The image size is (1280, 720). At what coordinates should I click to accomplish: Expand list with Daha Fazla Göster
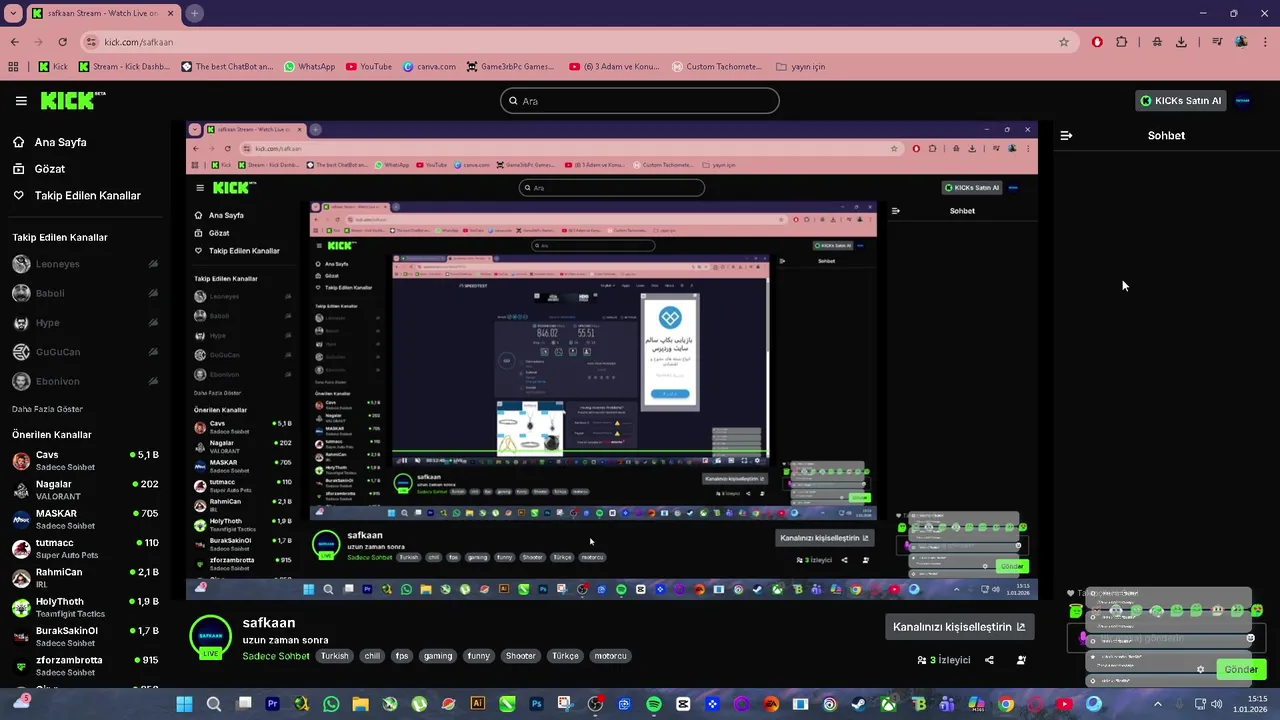(x=47, y=409)
